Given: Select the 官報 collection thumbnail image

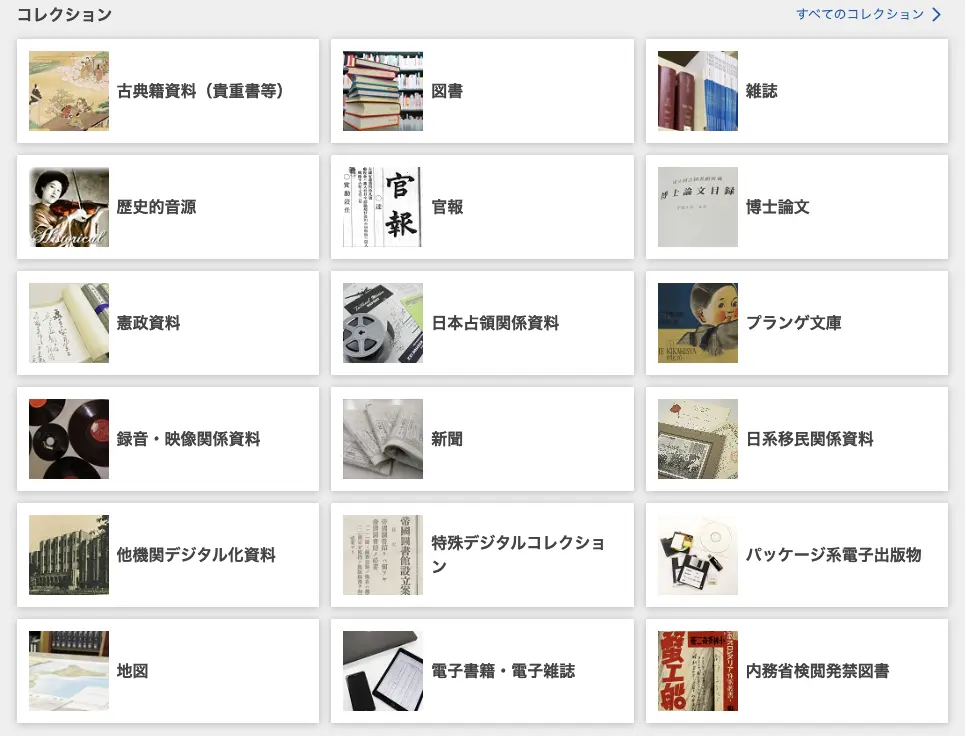Looking at the screenshot, I should 383,207.
